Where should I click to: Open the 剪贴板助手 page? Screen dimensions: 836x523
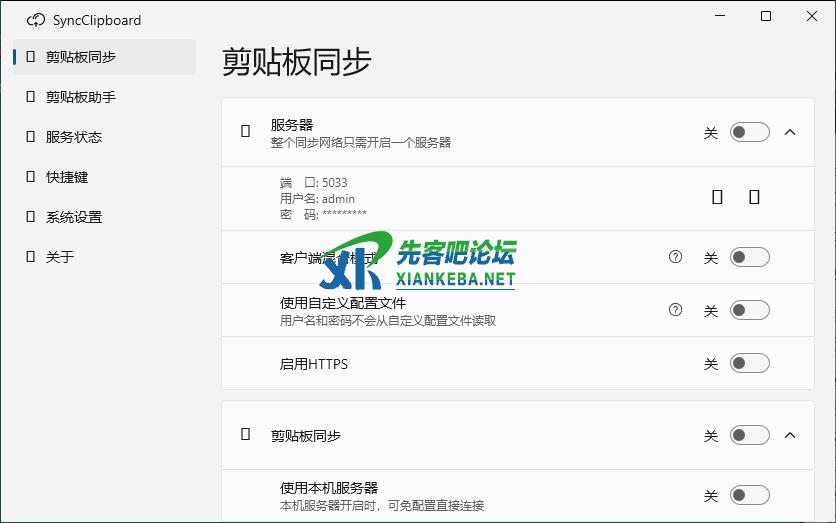pos(81,97)
